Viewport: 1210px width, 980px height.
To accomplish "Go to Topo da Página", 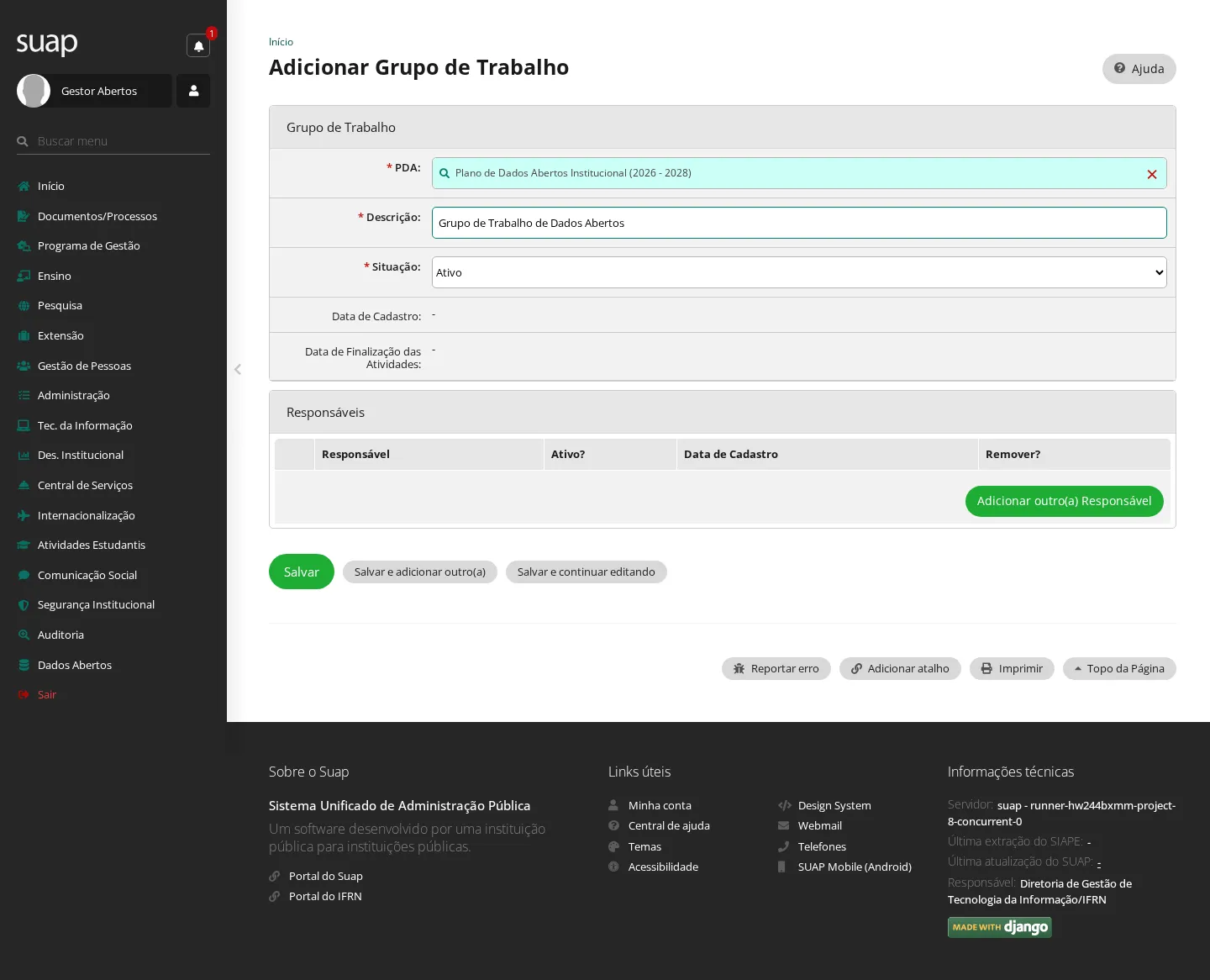I will pos(1119,668).
